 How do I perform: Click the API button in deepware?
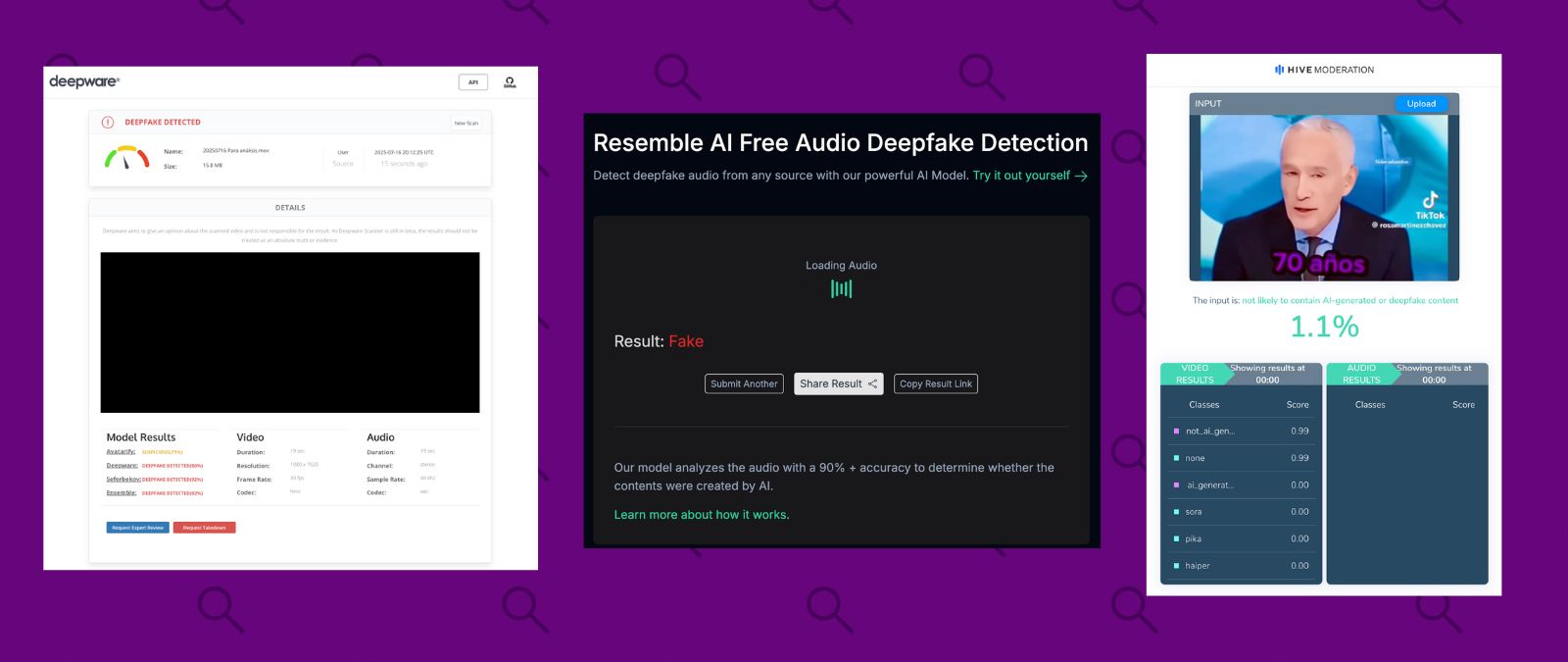click(473, 82)
